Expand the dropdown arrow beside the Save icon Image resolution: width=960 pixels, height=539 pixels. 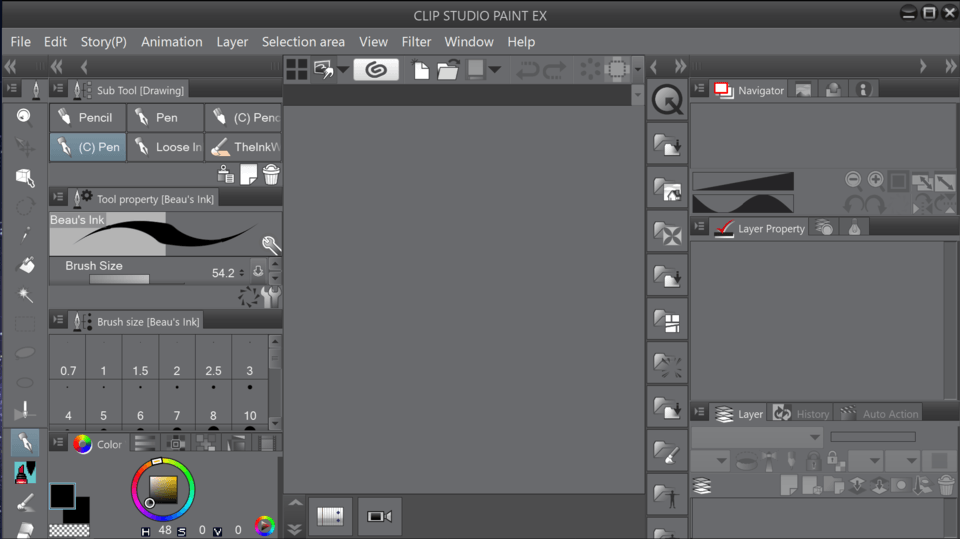pyautogui.click(x=495, y=69)
